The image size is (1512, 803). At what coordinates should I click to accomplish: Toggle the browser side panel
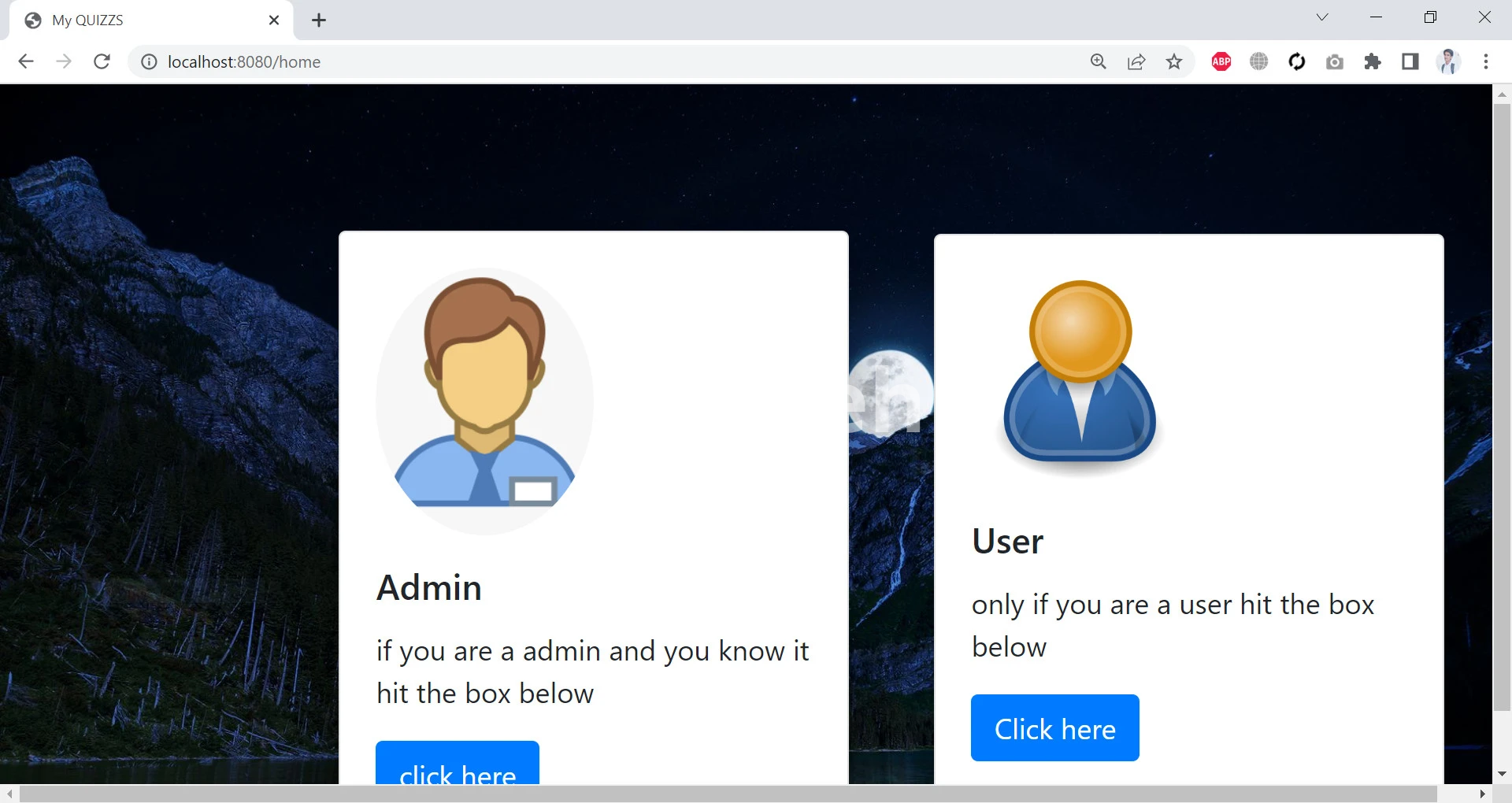click(x=1410, y=61)
